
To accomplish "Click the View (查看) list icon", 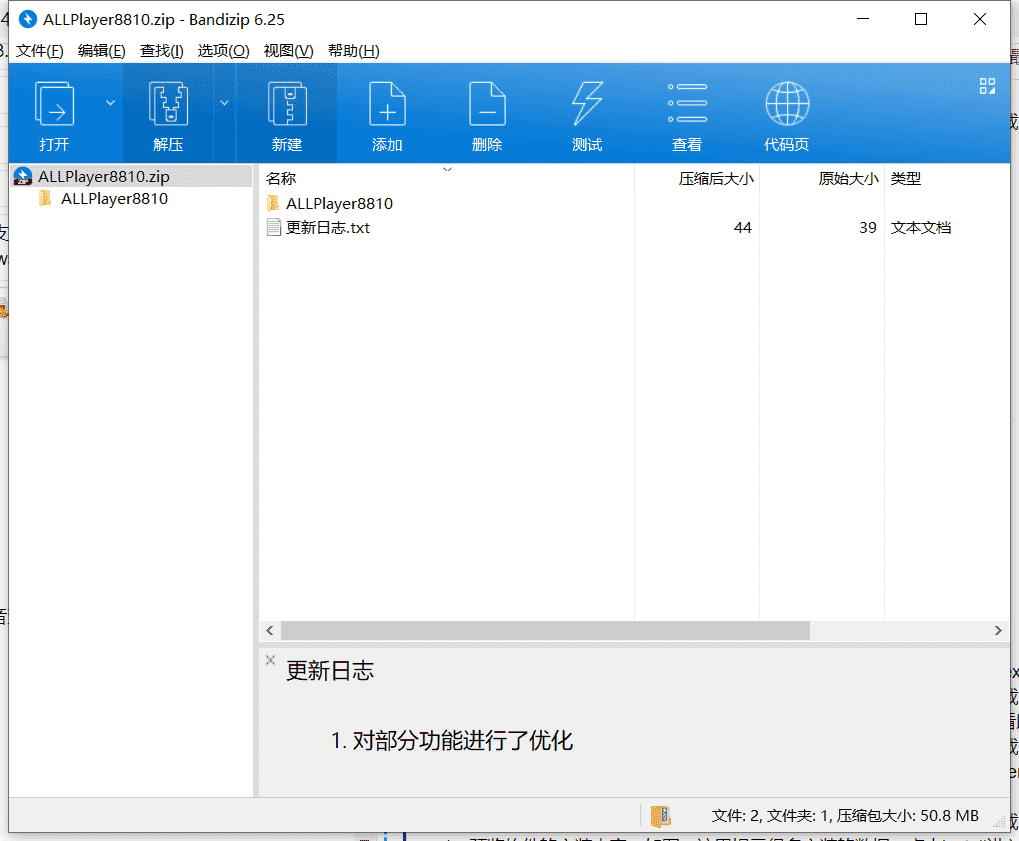I will coord(688,103).
